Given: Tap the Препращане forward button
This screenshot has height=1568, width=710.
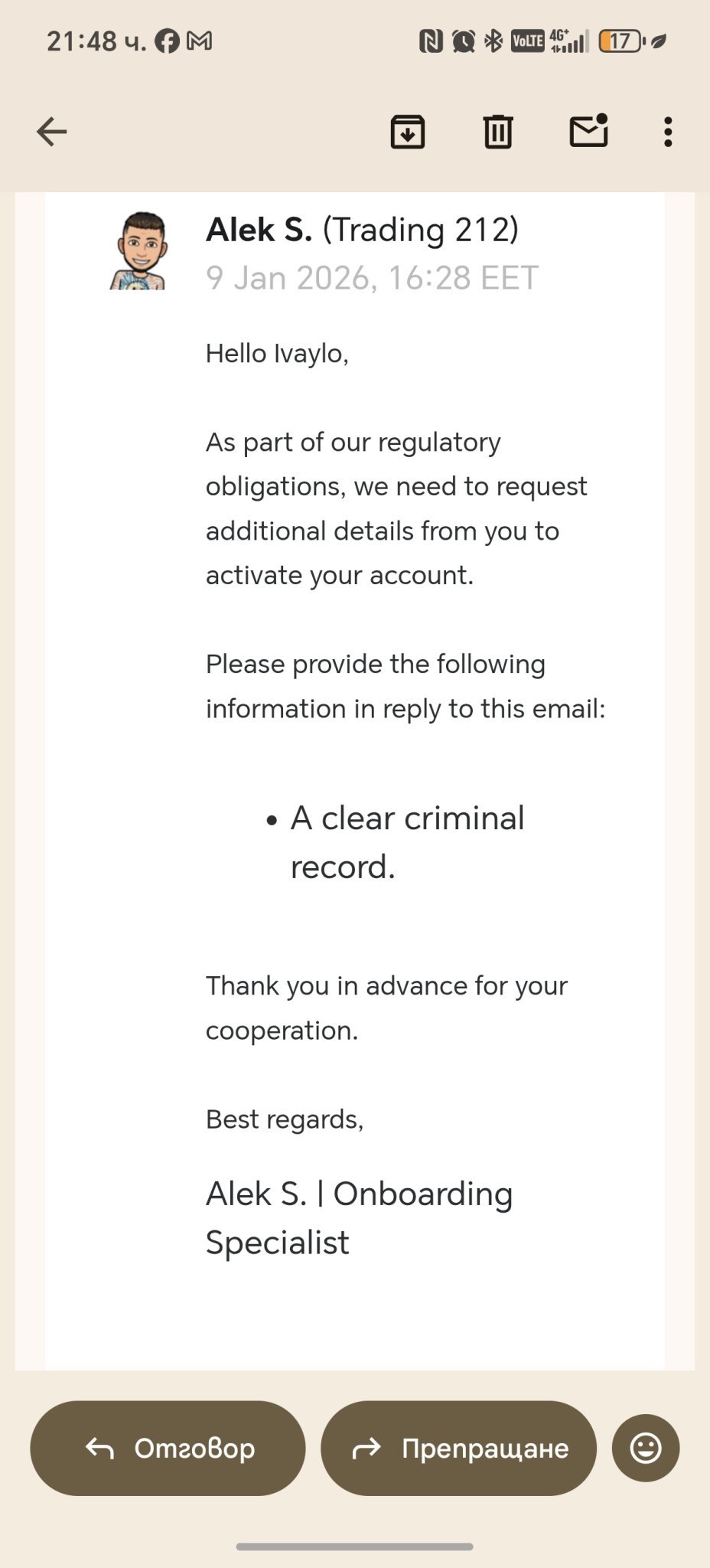Looking at the screenshot, I should click(459, 1448).
